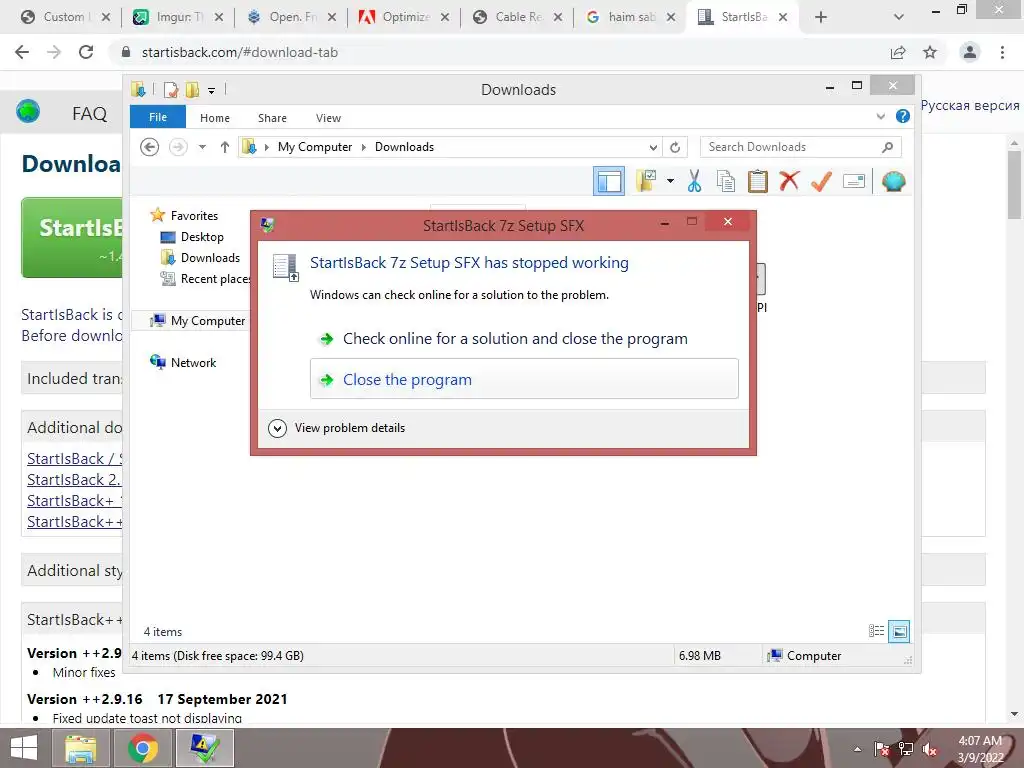1024x768 pixels.
Task: Click muted volume tray icon
Action: 929,749
